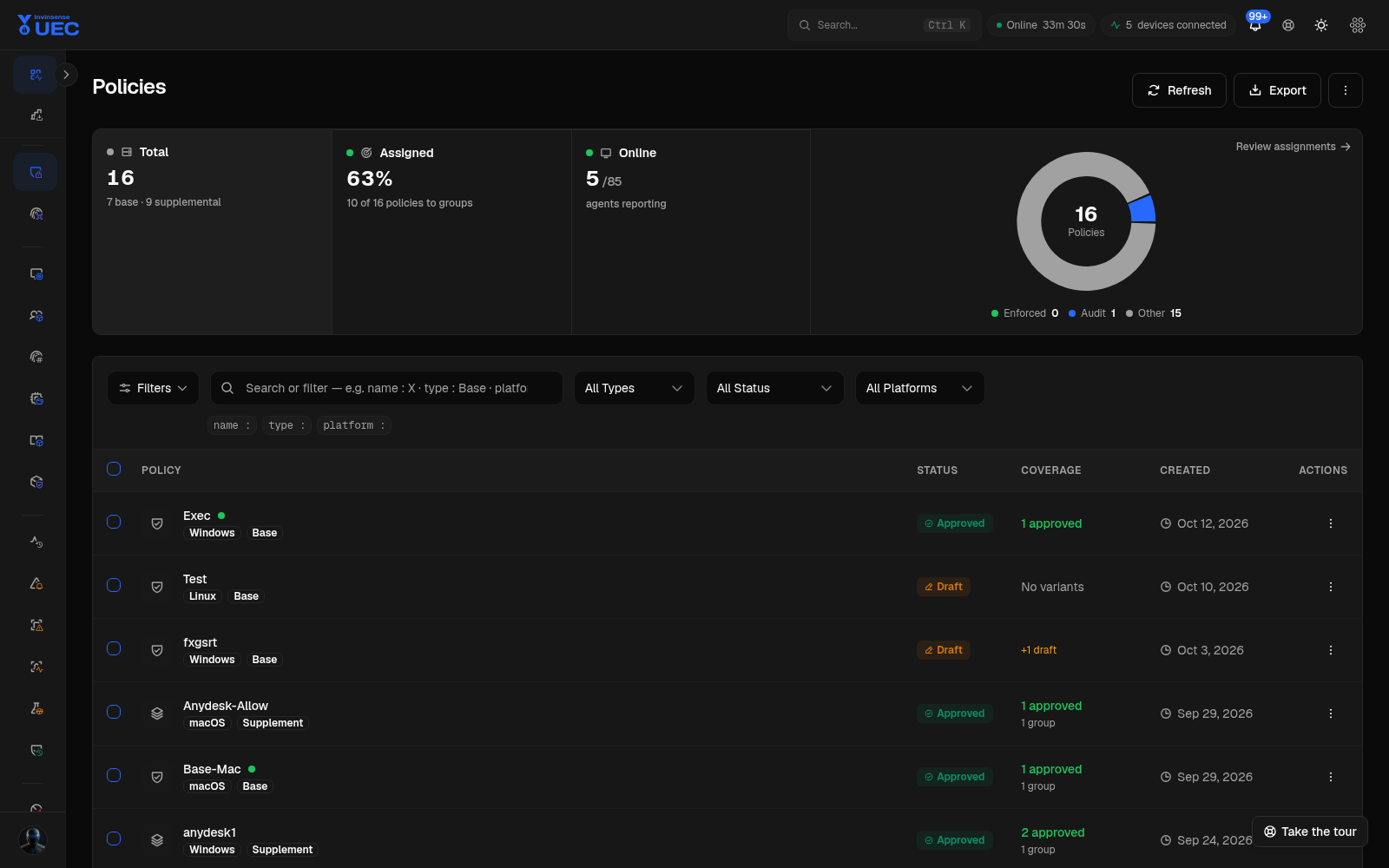
Task: Open actions menu for Test policy
Action: point(1330,587)
